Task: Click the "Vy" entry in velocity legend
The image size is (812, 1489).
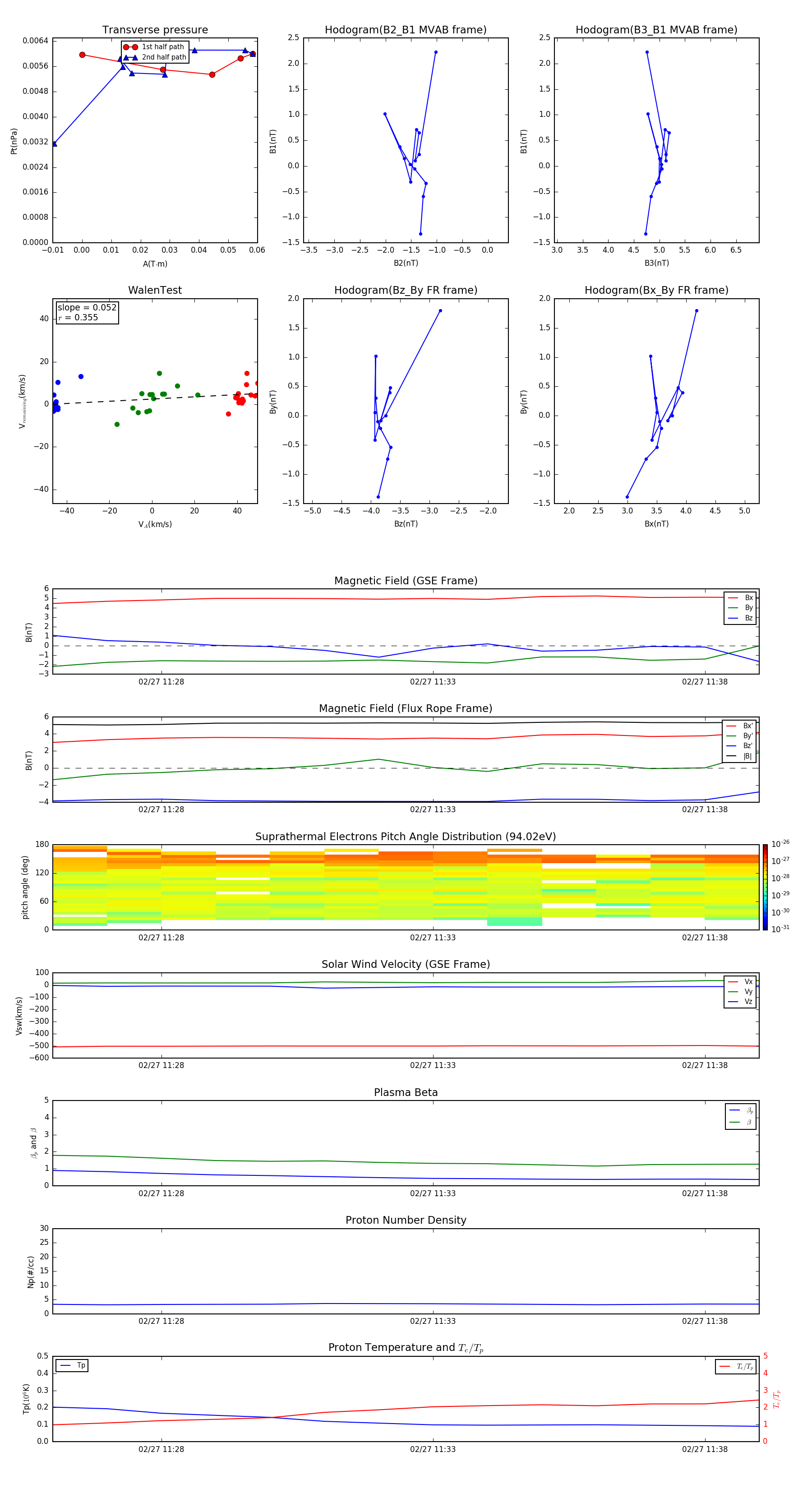Action: (740, 991)
